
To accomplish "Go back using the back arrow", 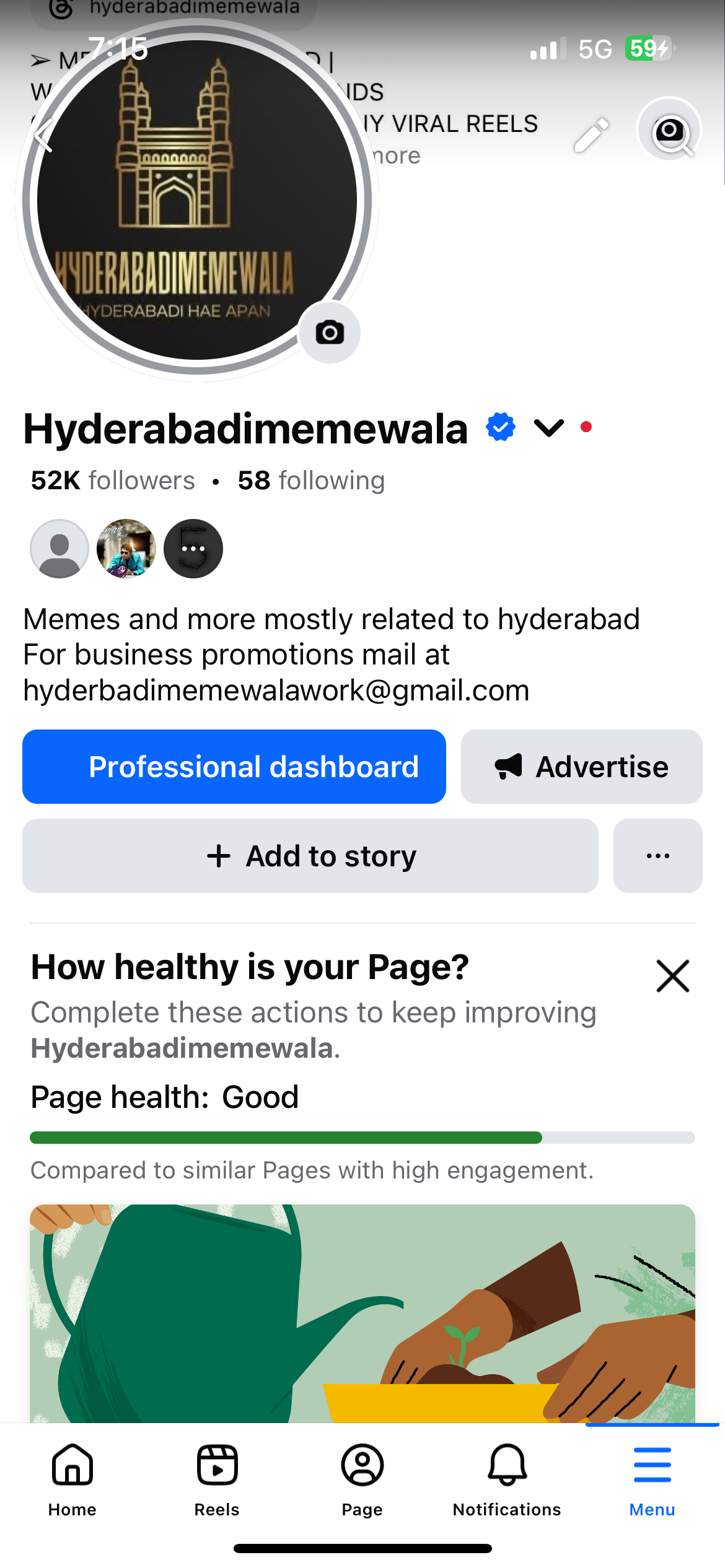I will click(43, 137).
